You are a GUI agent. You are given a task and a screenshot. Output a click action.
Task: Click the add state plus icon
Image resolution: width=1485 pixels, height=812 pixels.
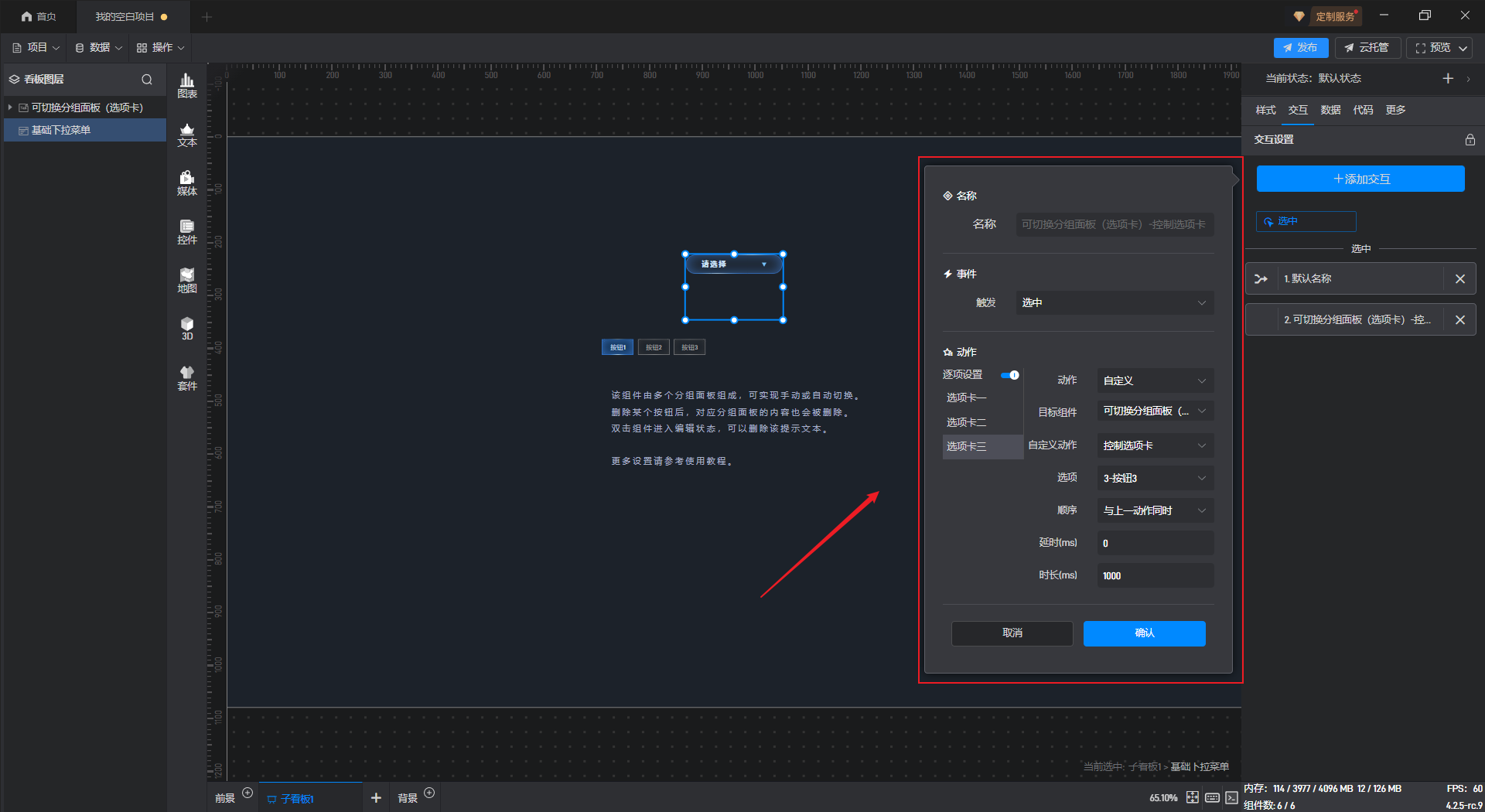(x=1448, y=78)
